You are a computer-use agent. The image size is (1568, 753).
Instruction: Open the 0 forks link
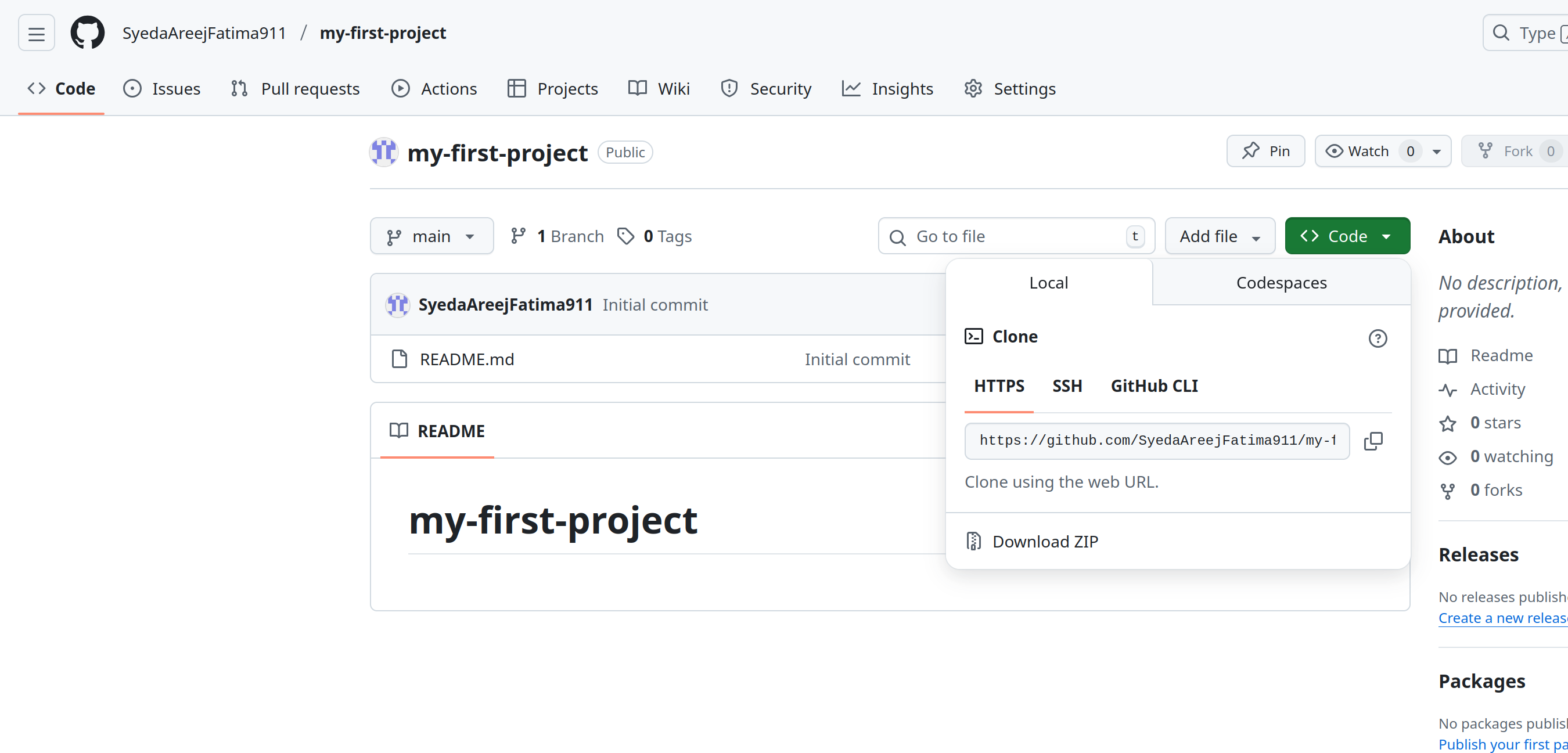[x=1496, y=491]
